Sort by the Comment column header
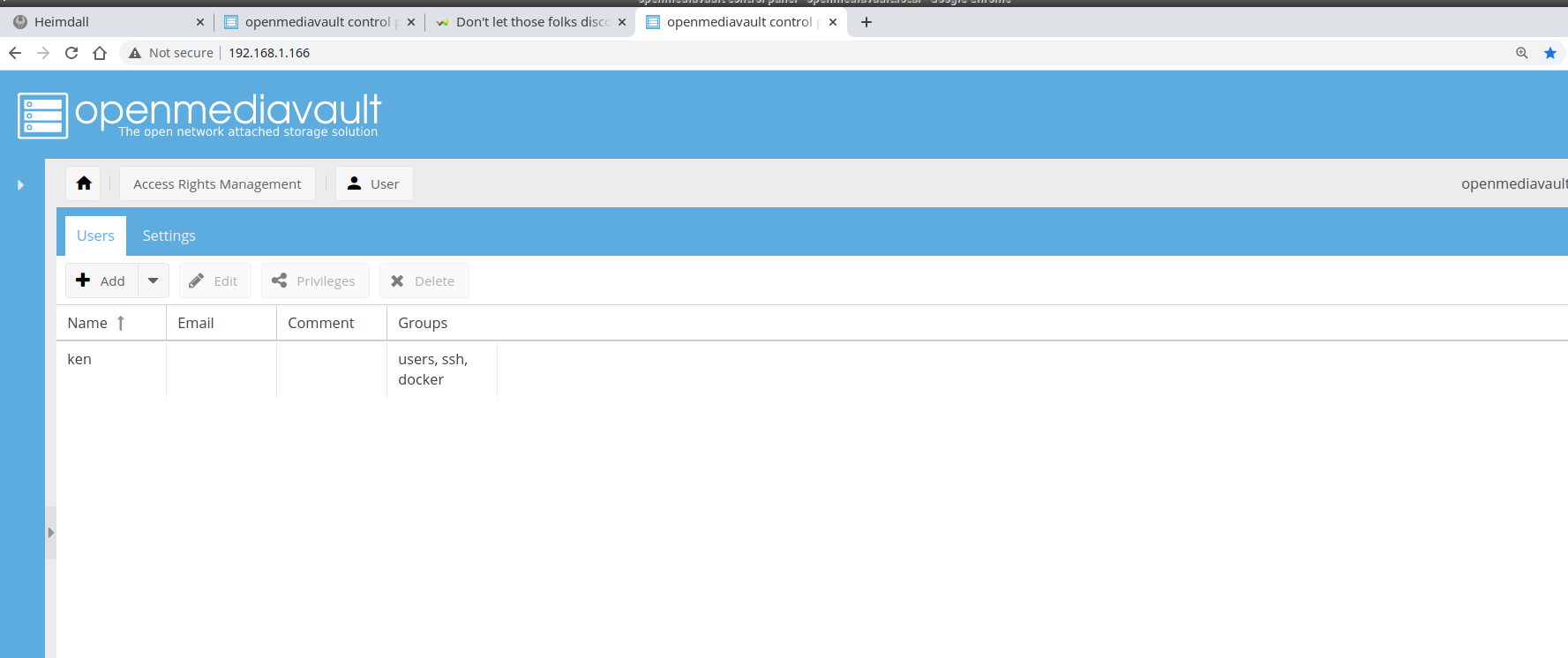Viewport: 1568px width, 658px height. coord(332,323)
